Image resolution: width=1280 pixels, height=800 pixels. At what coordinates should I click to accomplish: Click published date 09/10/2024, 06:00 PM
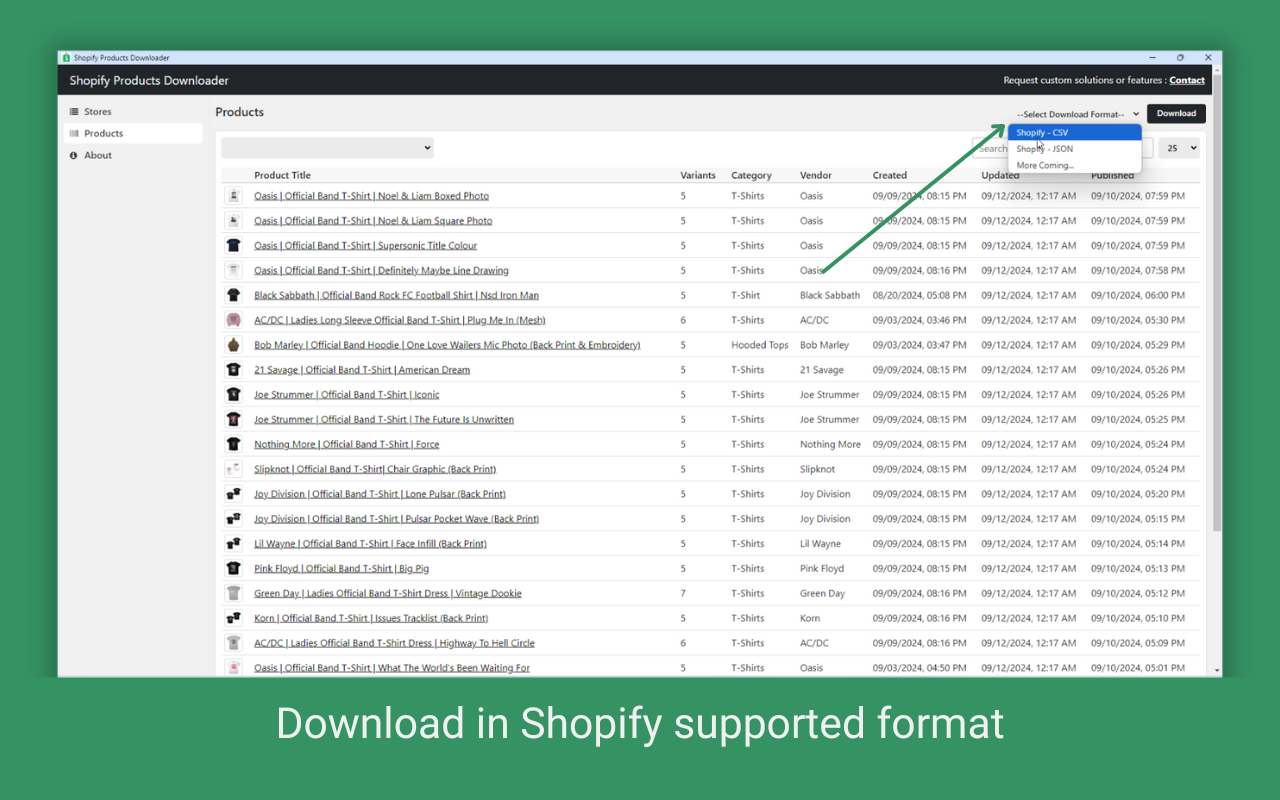click(1138, 295)
